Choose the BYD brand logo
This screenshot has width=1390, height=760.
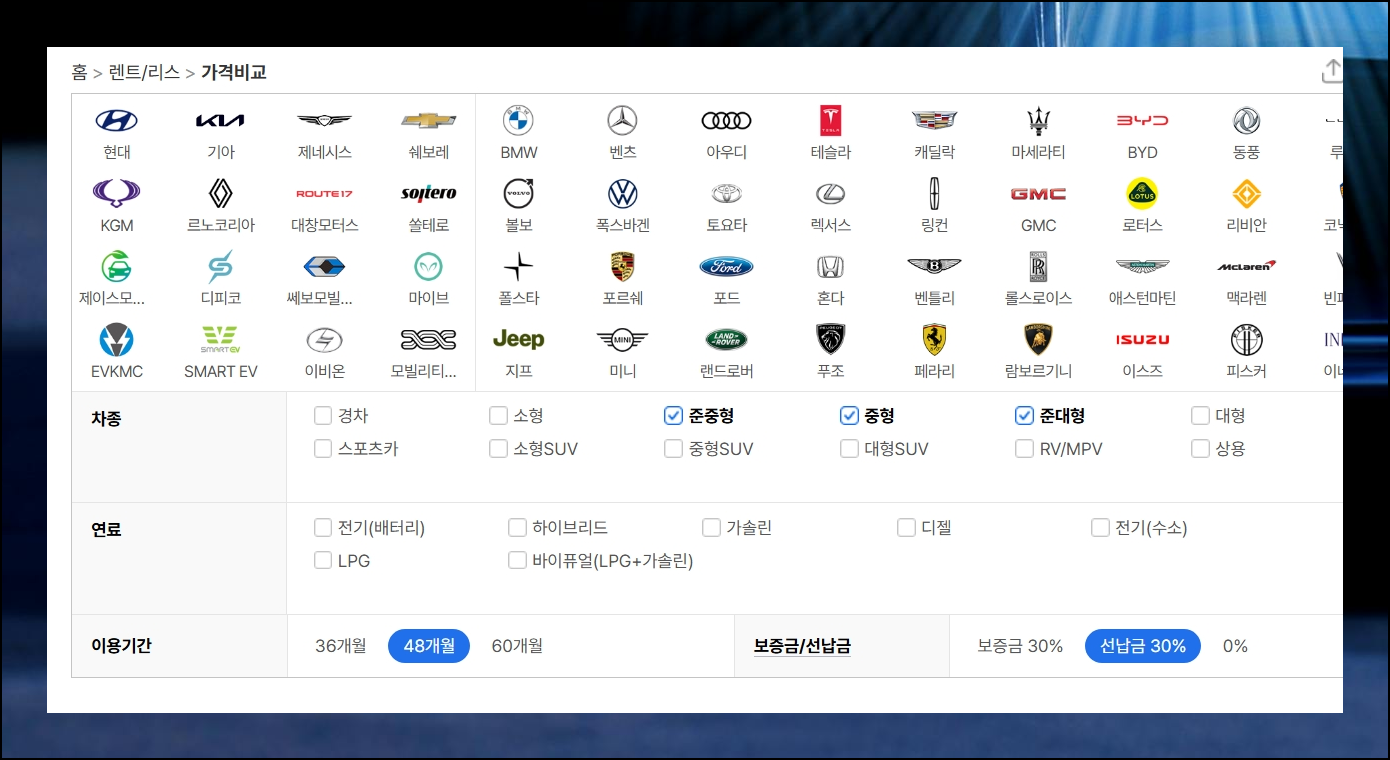[x=1142, y=121]
